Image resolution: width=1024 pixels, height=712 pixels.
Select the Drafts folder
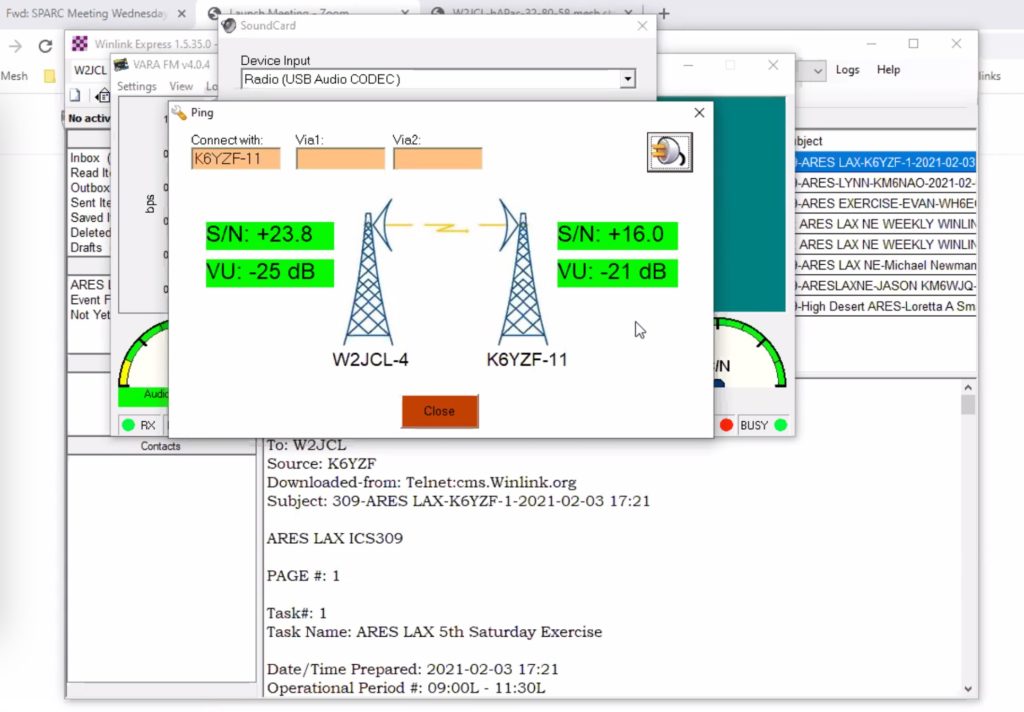tap(86, 248)
